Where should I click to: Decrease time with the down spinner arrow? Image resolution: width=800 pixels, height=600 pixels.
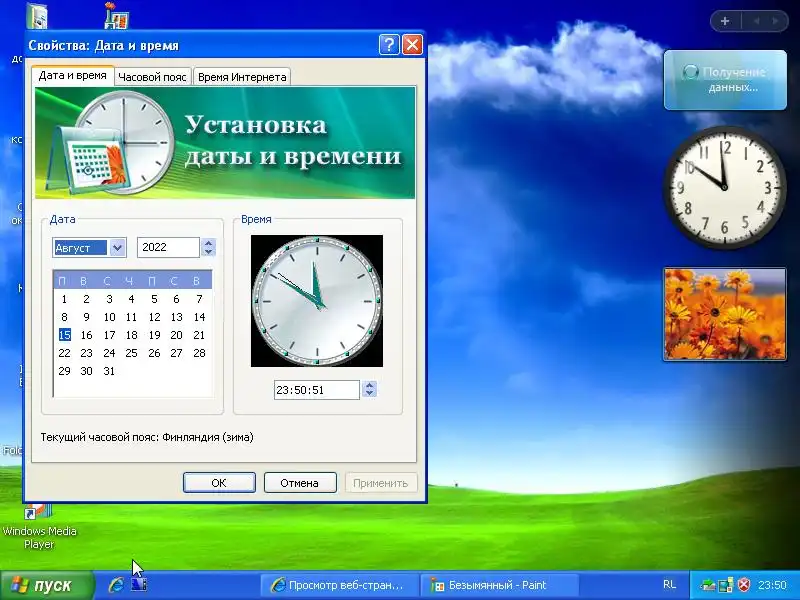tap(370, 394)
